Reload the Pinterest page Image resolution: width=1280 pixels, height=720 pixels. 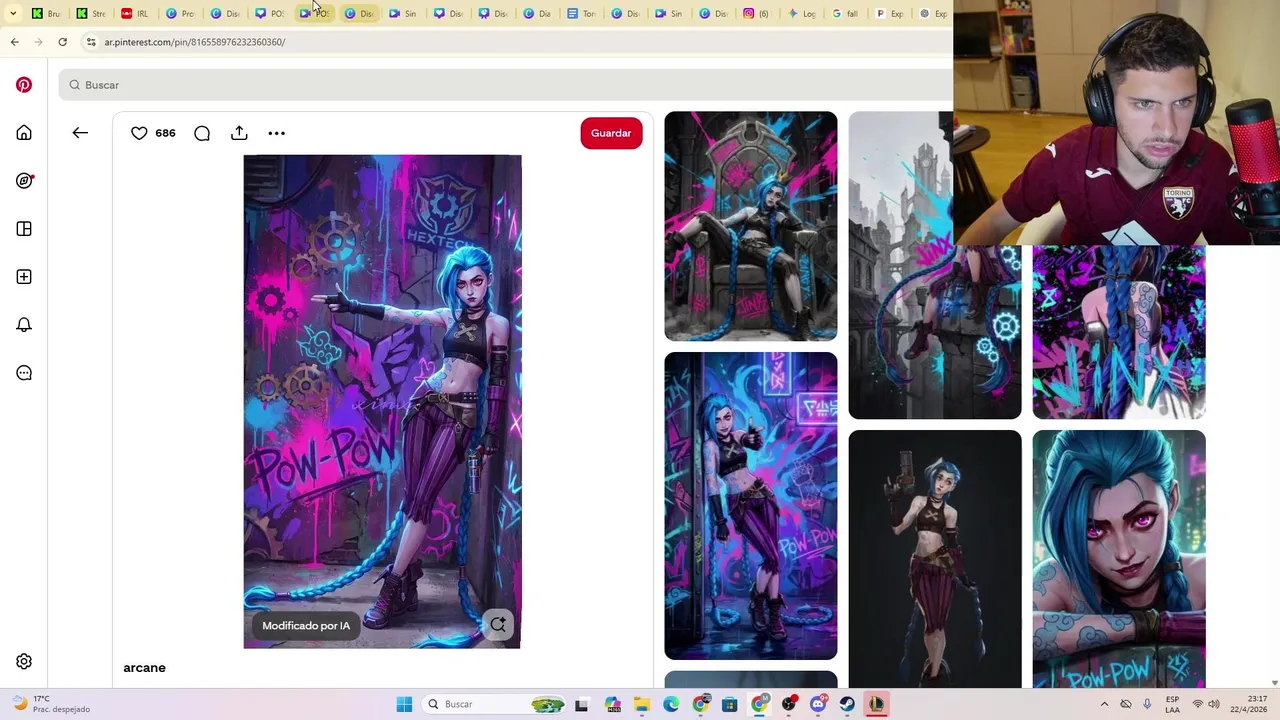[x=62, y=42]
